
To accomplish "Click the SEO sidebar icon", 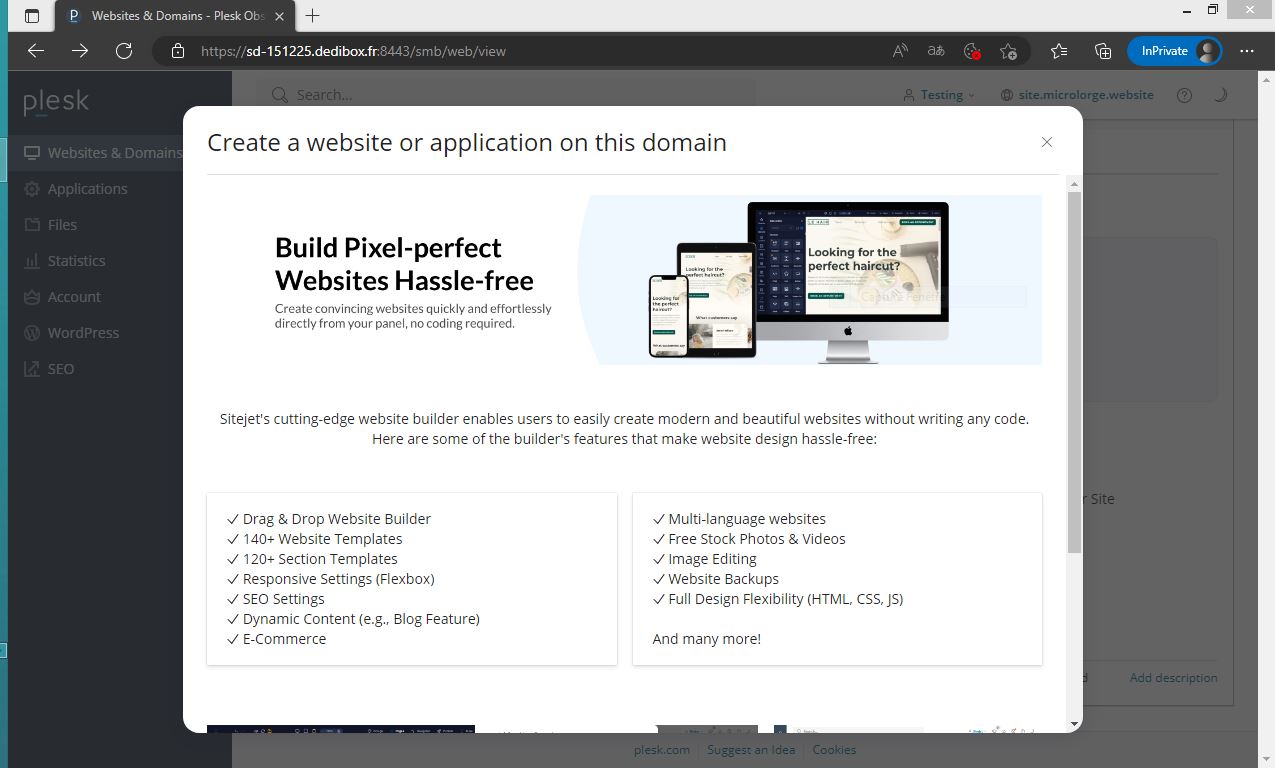I will pos(32,369).
